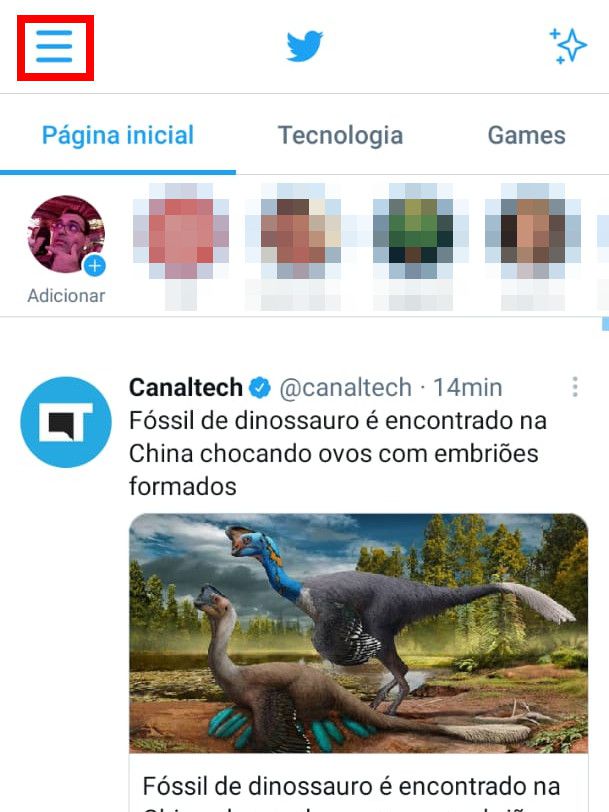Screen dimensions: 609x812
Task: Select the Página inicial tab
Action: (x=118, y=136)
